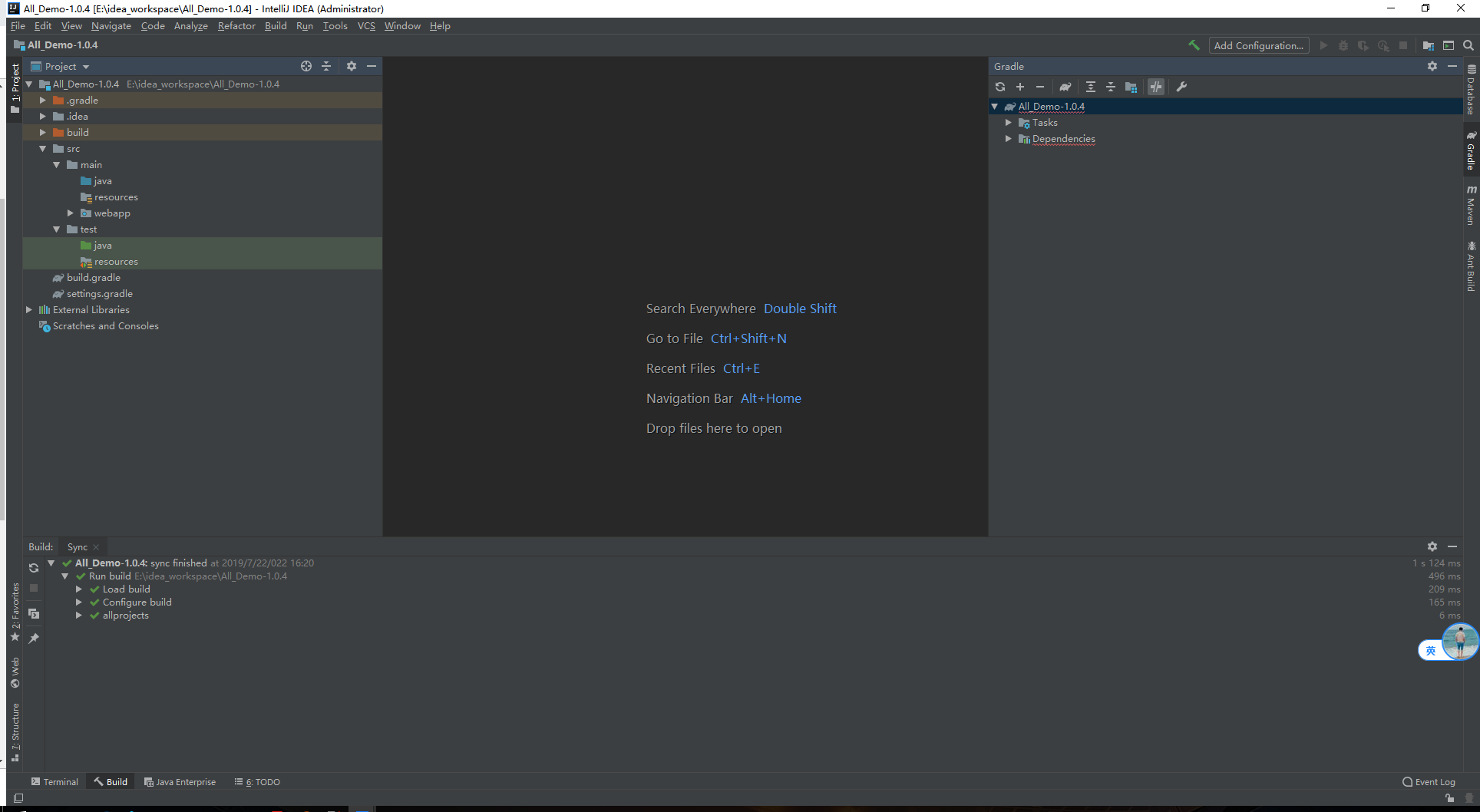Screen dimensions: 1480x812
Task: Close the Sync tab in Build panel
Action: [x=96, y=547]
